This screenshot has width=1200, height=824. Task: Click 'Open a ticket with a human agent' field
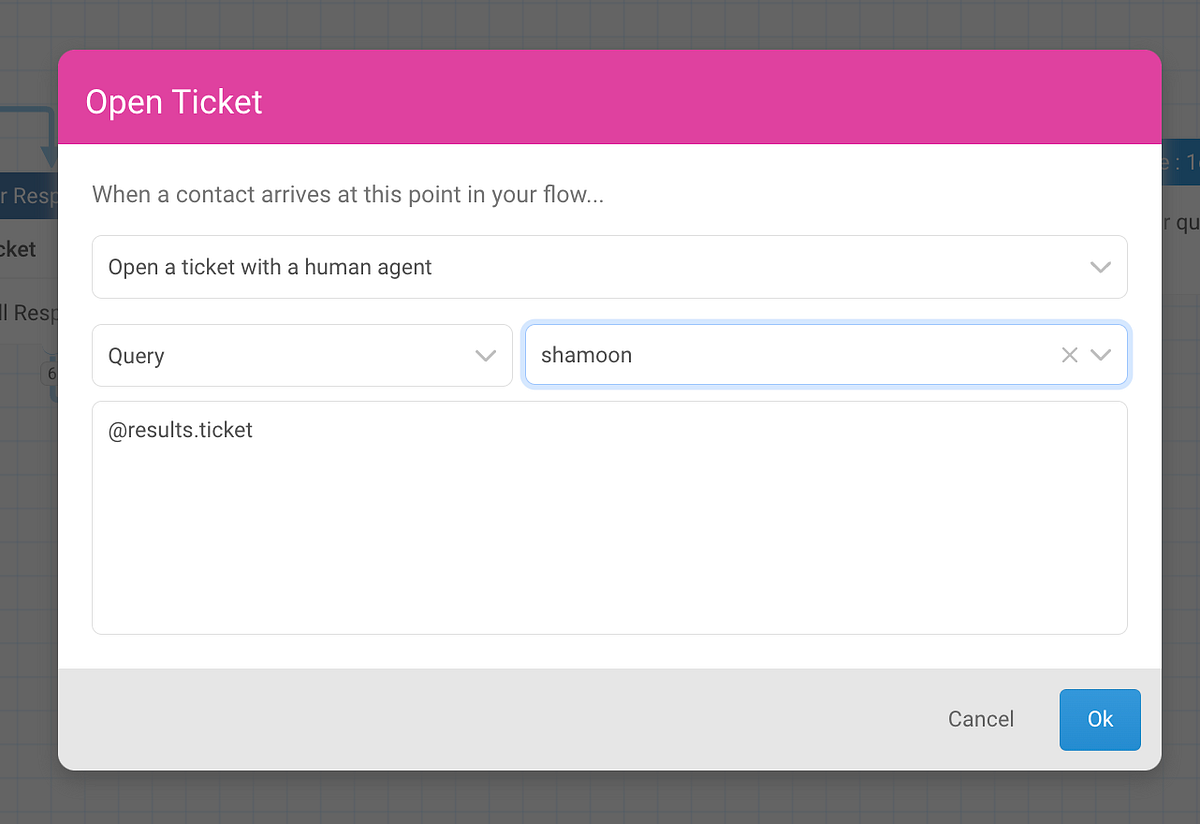tap(400, 267)
